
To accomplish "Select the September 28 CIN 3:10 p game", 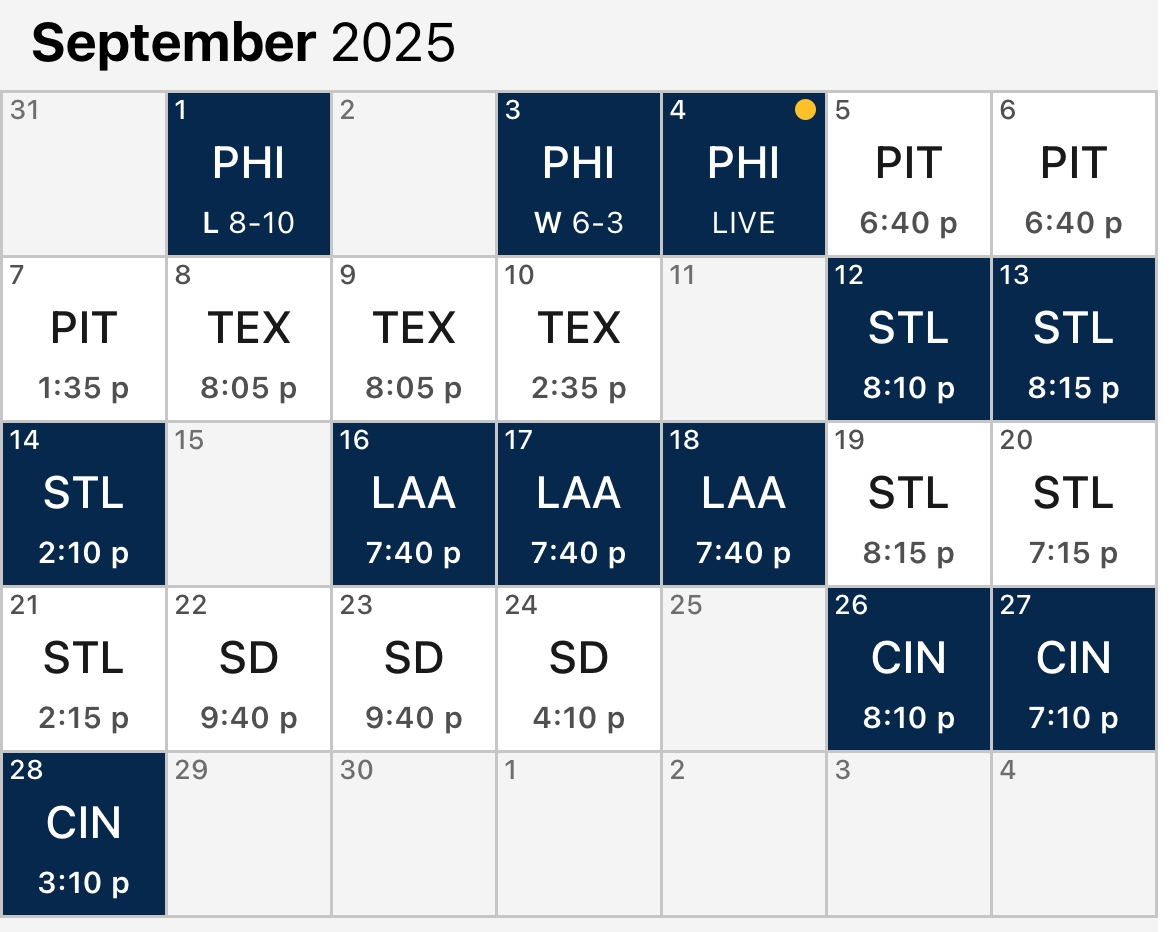I will coord(84,834).
